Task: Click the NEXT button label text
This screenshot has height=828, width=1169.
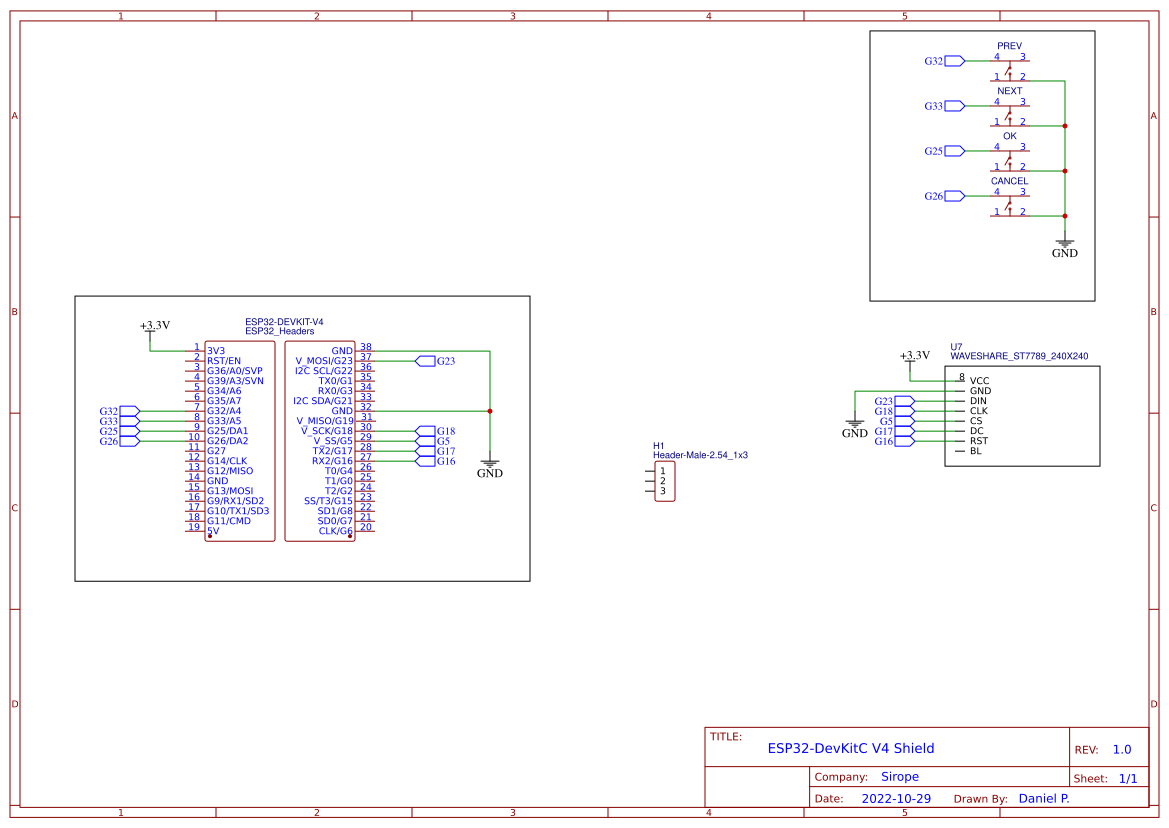Action: click(1009, 90)
